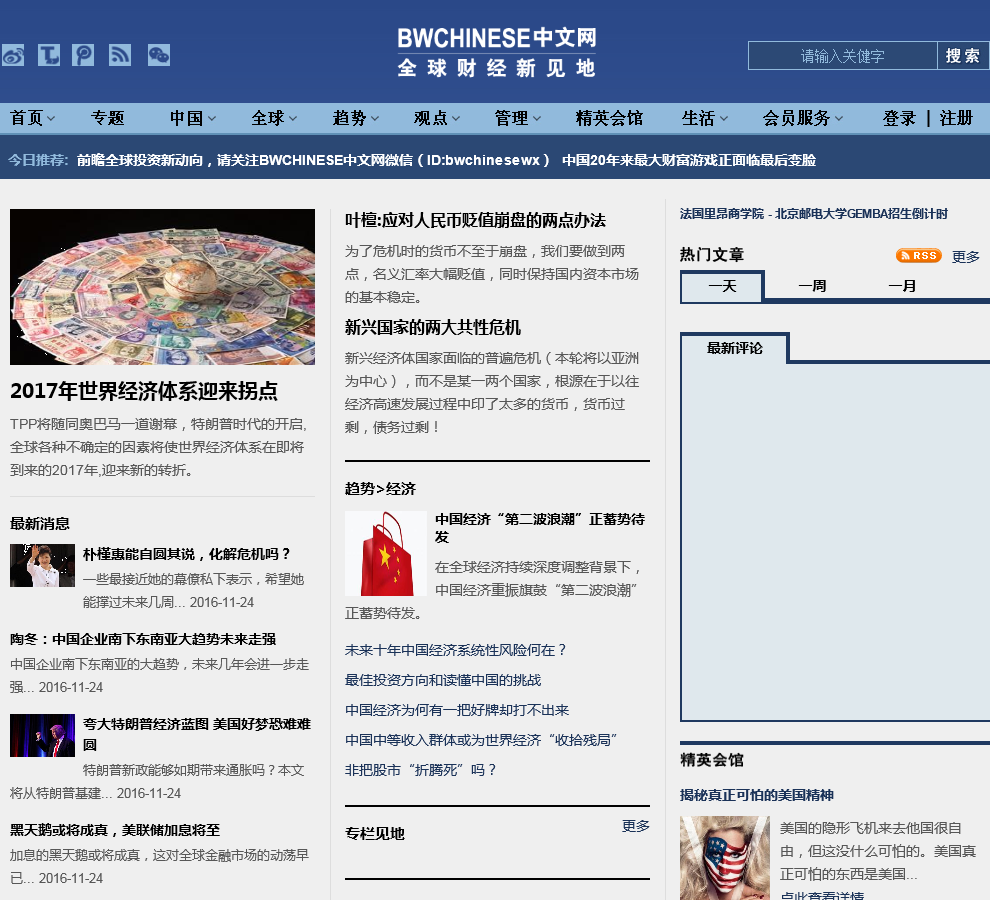990x900 pixels.
Task: Open the currency notes feature image
Action: (x=162, y=287)
